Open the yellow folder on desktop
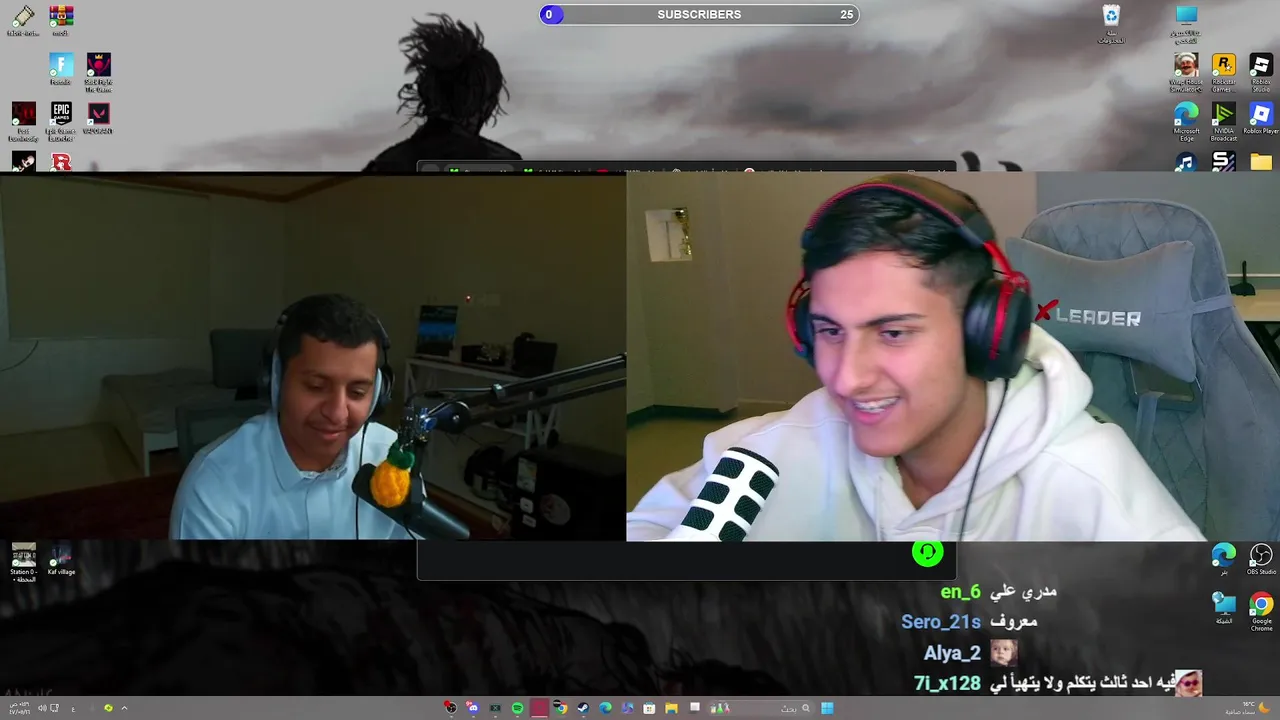The width and height of the screenshot is (1280, 720). (x=1261, y=162)
